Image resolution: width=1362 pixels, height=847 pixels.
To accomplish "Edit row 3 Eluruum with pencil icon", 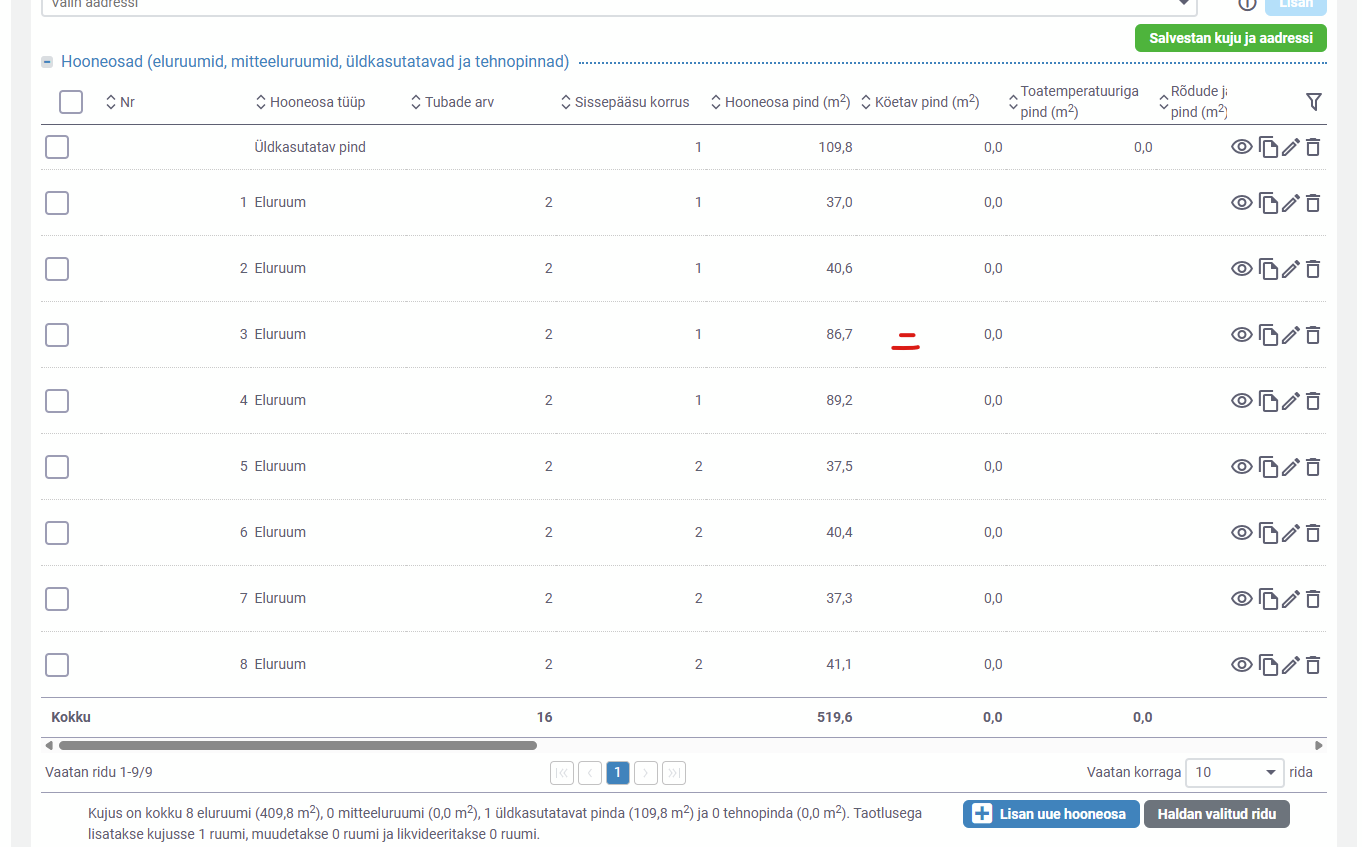I will 1291,335.
